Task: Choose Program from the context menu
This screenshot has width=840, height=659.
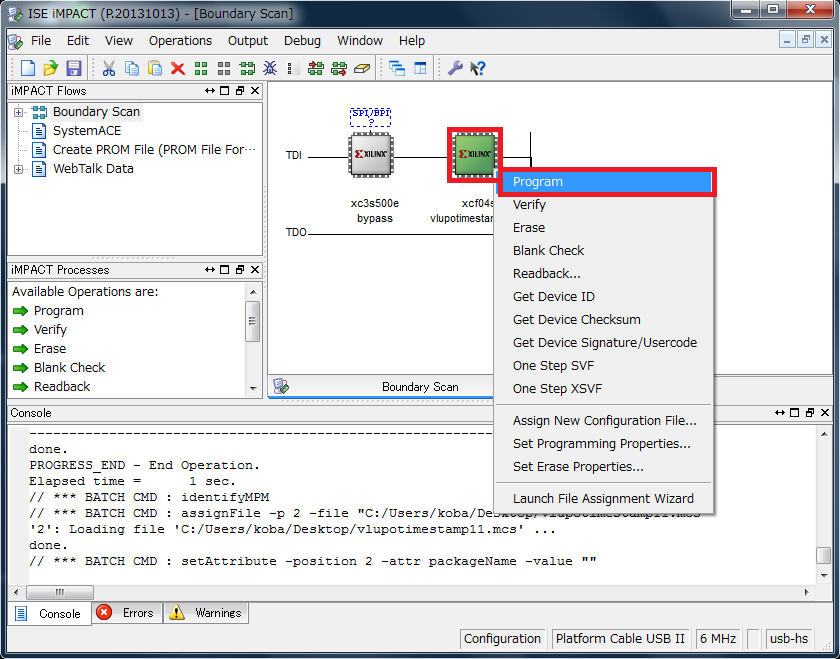Action: [605, 182]
